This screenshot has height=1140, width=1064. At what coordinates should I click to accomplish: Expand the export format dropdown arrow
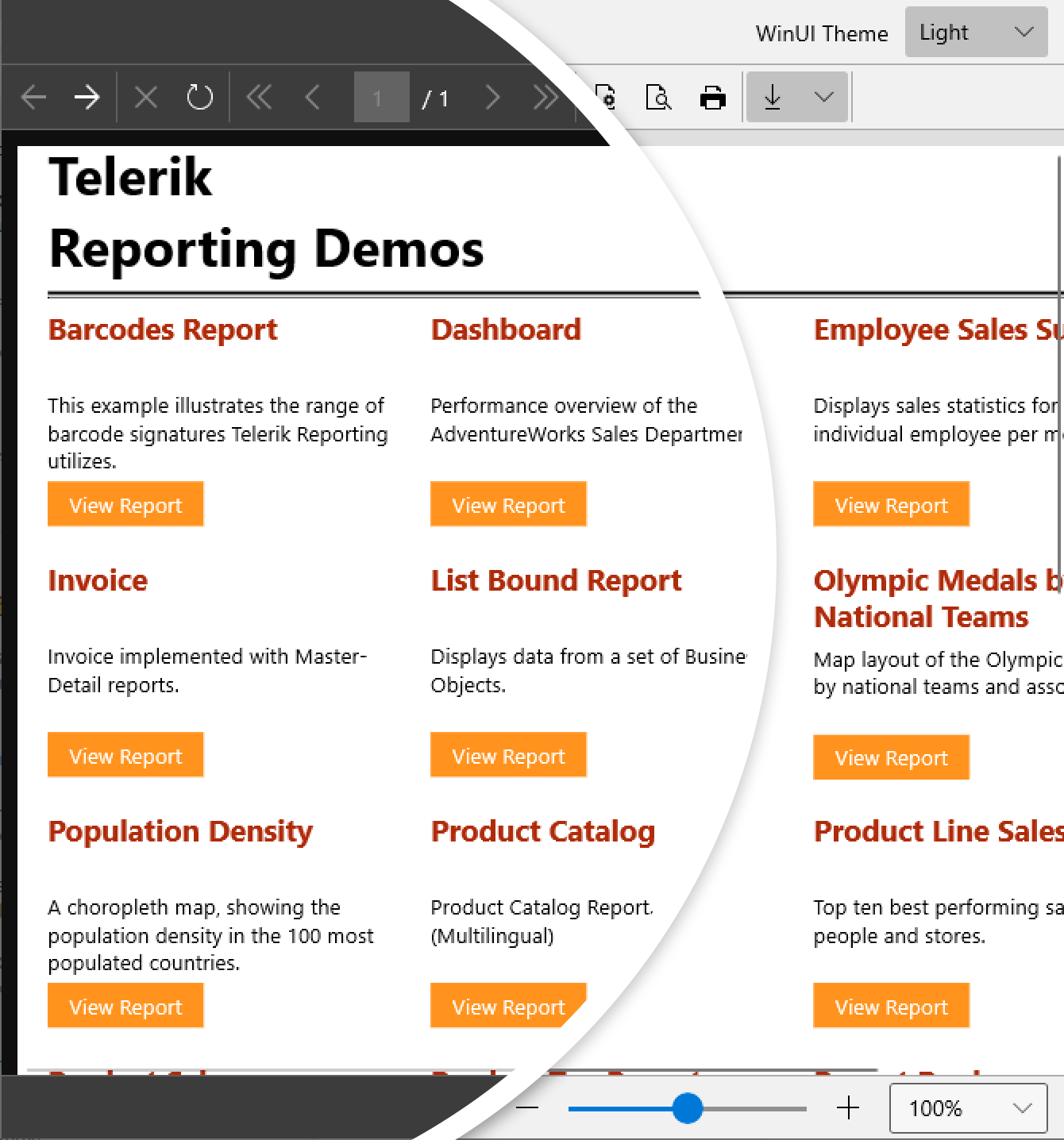(x=824, y=98)
